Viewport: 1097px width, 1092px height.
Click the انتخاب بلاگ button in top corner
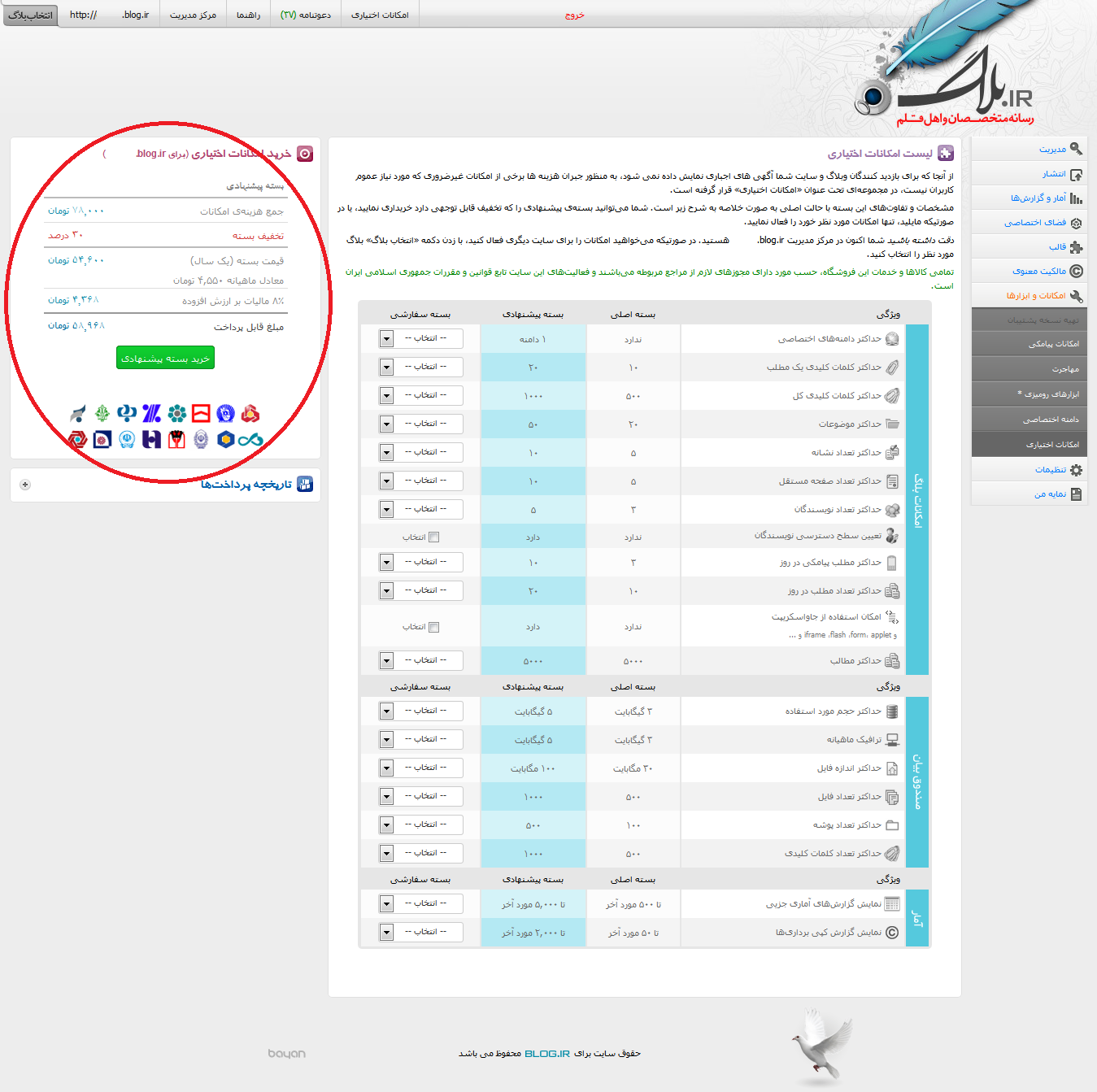click(x=31, y=15)
